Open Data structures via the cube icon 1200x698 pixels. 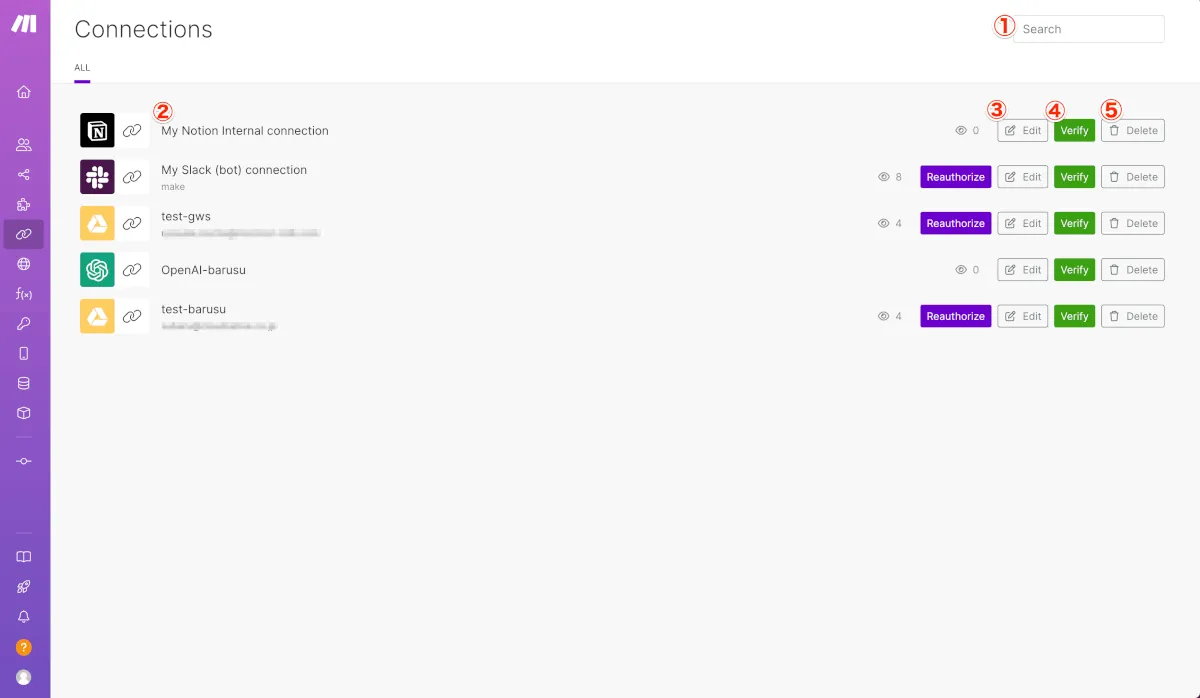coord(24,413)
